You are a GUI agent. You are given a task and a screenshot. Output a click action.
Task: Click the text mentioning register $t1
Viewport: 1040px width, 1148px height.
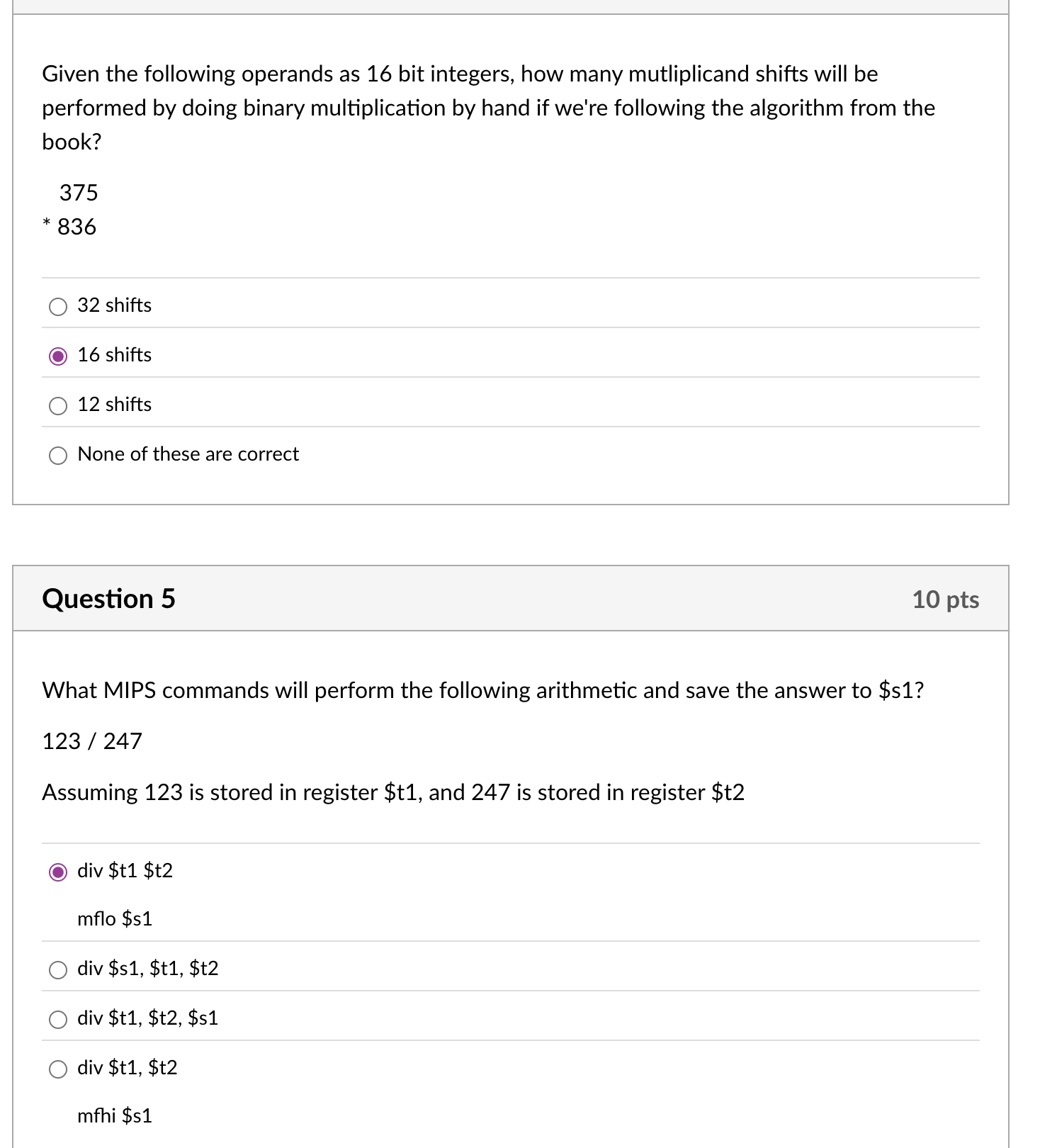click(x=393, y=792)
